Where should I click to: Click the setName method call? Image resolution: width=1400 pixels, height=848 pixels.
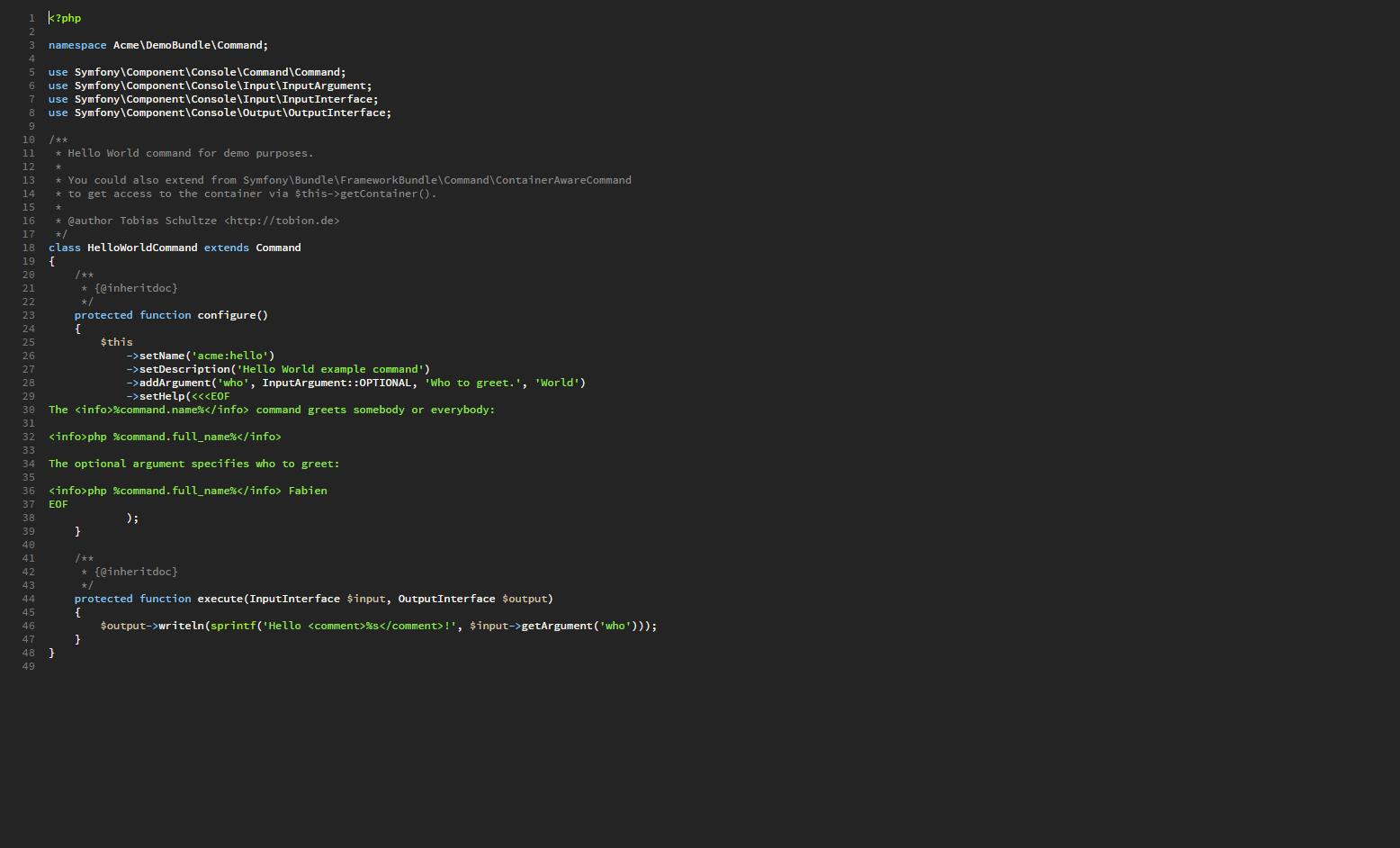coord(162,356)
